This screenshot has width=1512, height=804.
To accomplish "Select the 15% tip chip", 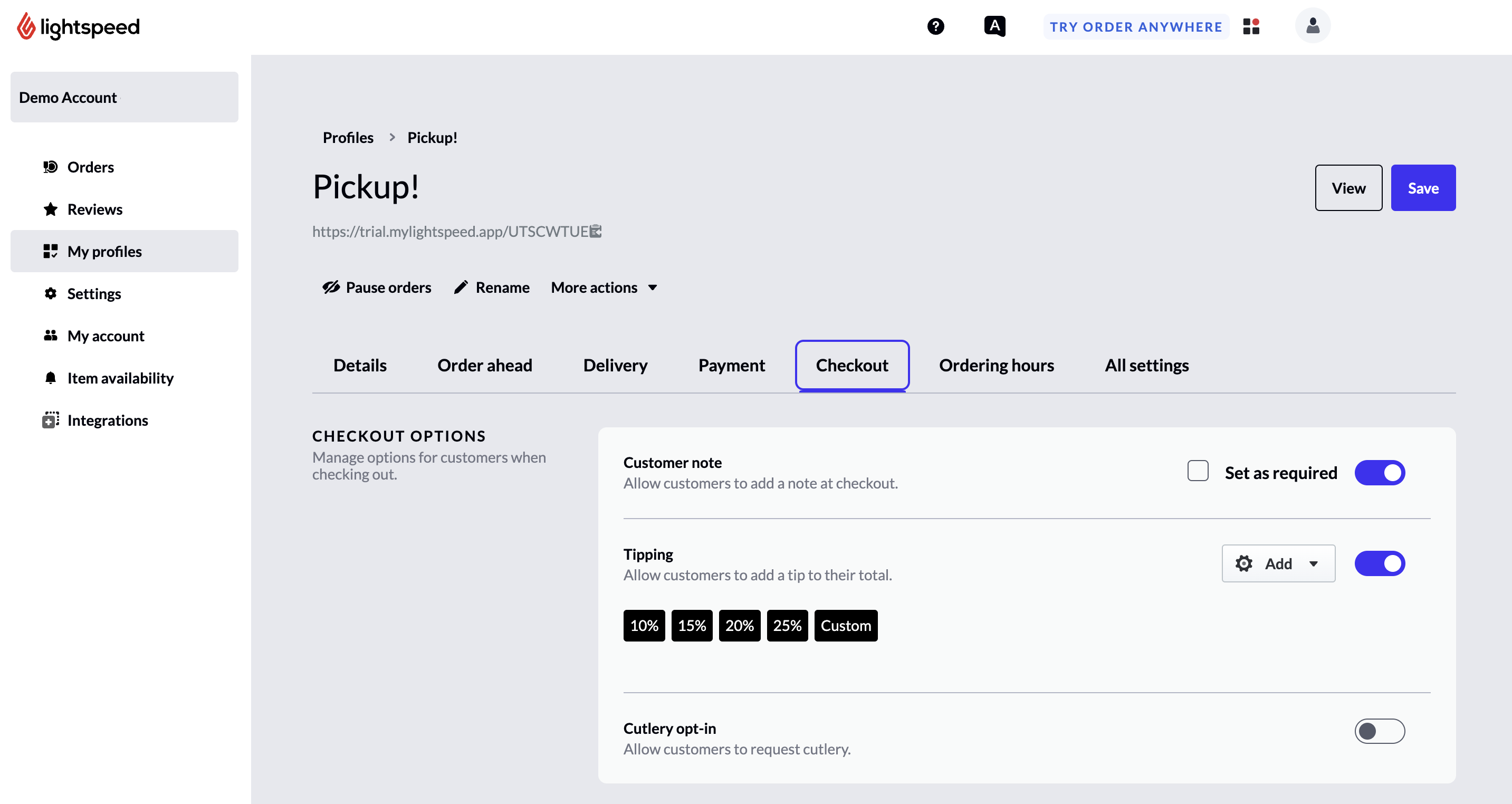I will click(692, 626).
